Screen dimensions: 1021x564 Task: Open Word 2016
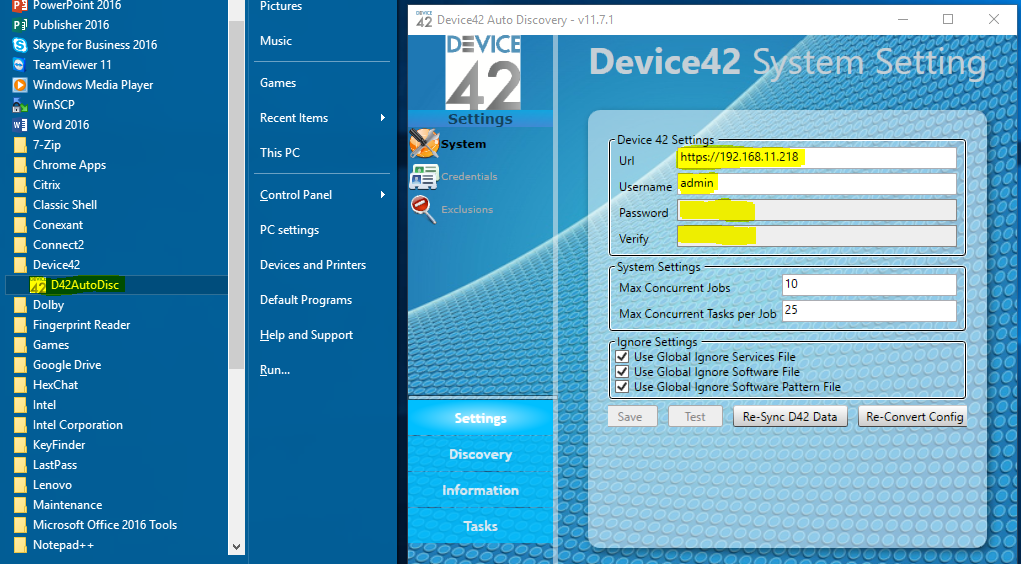(x=51, y=125)
